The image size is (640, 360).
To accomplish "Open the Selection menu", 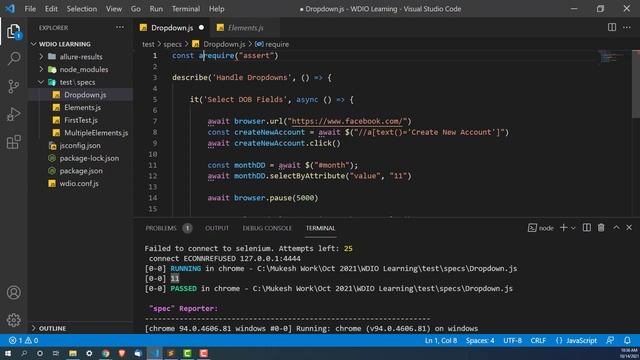I will [x=82, y=9].
